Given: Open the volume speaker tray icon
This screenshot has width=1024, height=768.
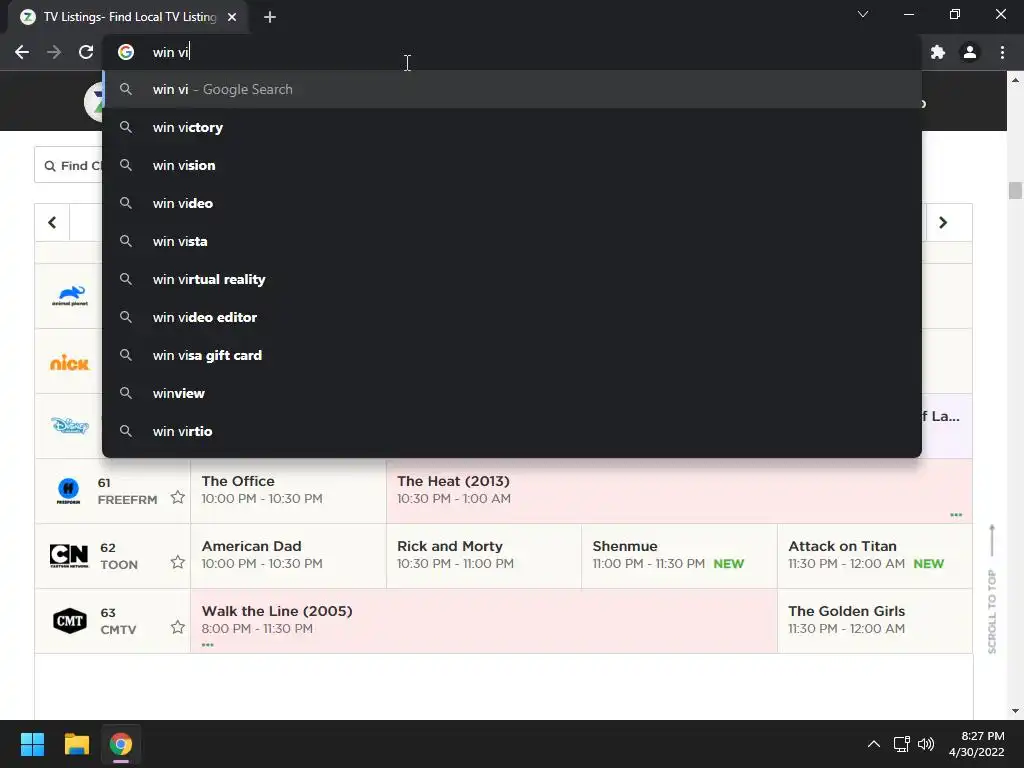Looking at the screenshot, I should 926,744.
